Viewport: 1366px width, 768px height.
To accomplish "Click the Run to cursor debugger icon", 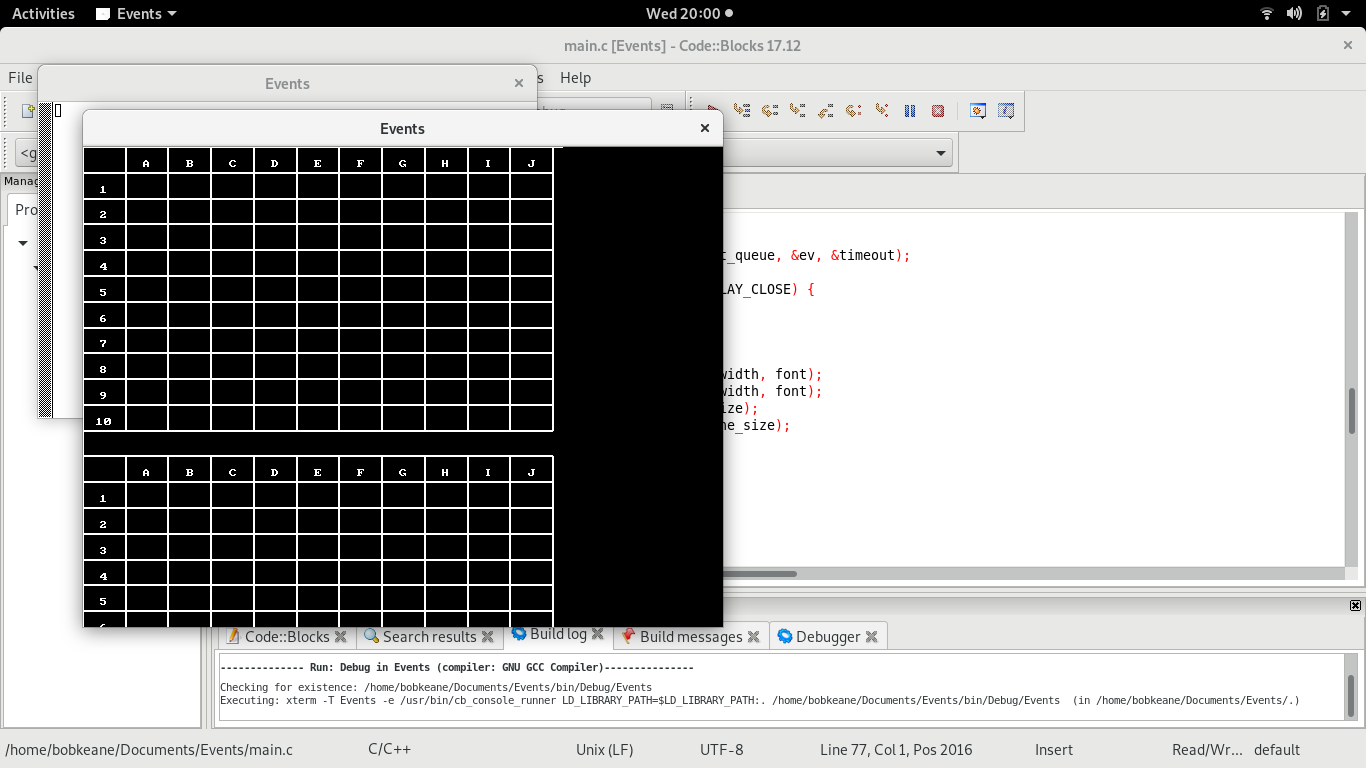I will coord(742,111).
